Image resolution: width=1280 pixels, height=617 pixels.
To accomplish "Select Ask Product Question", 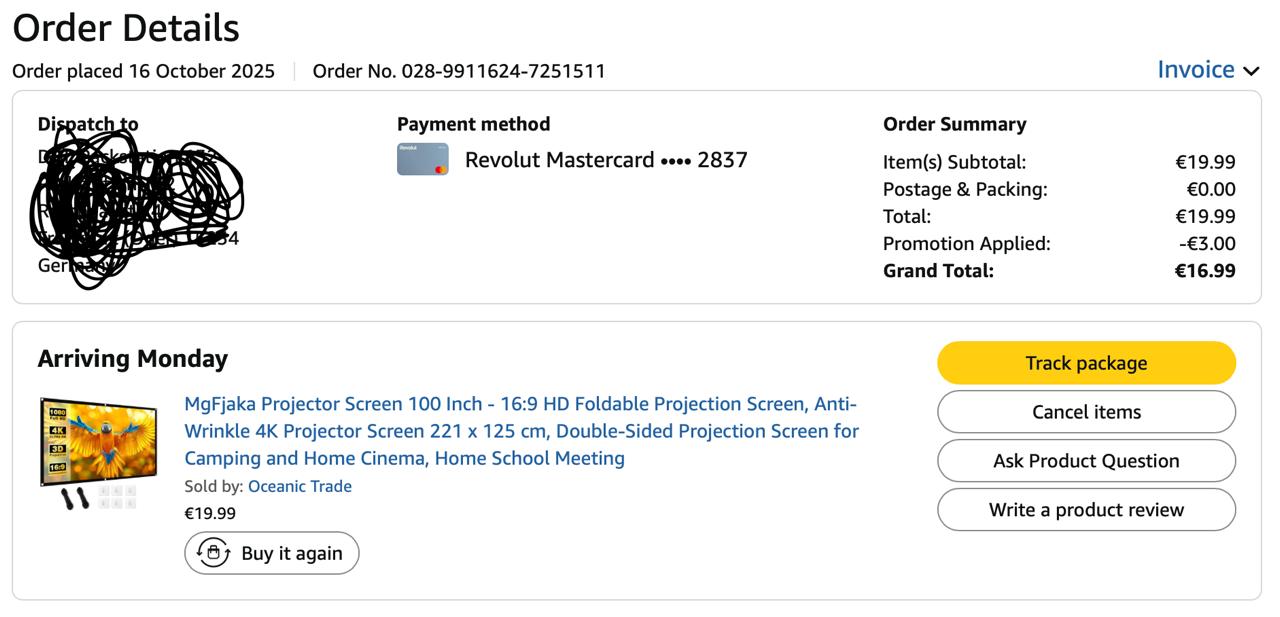I will tap(1086, 461).
